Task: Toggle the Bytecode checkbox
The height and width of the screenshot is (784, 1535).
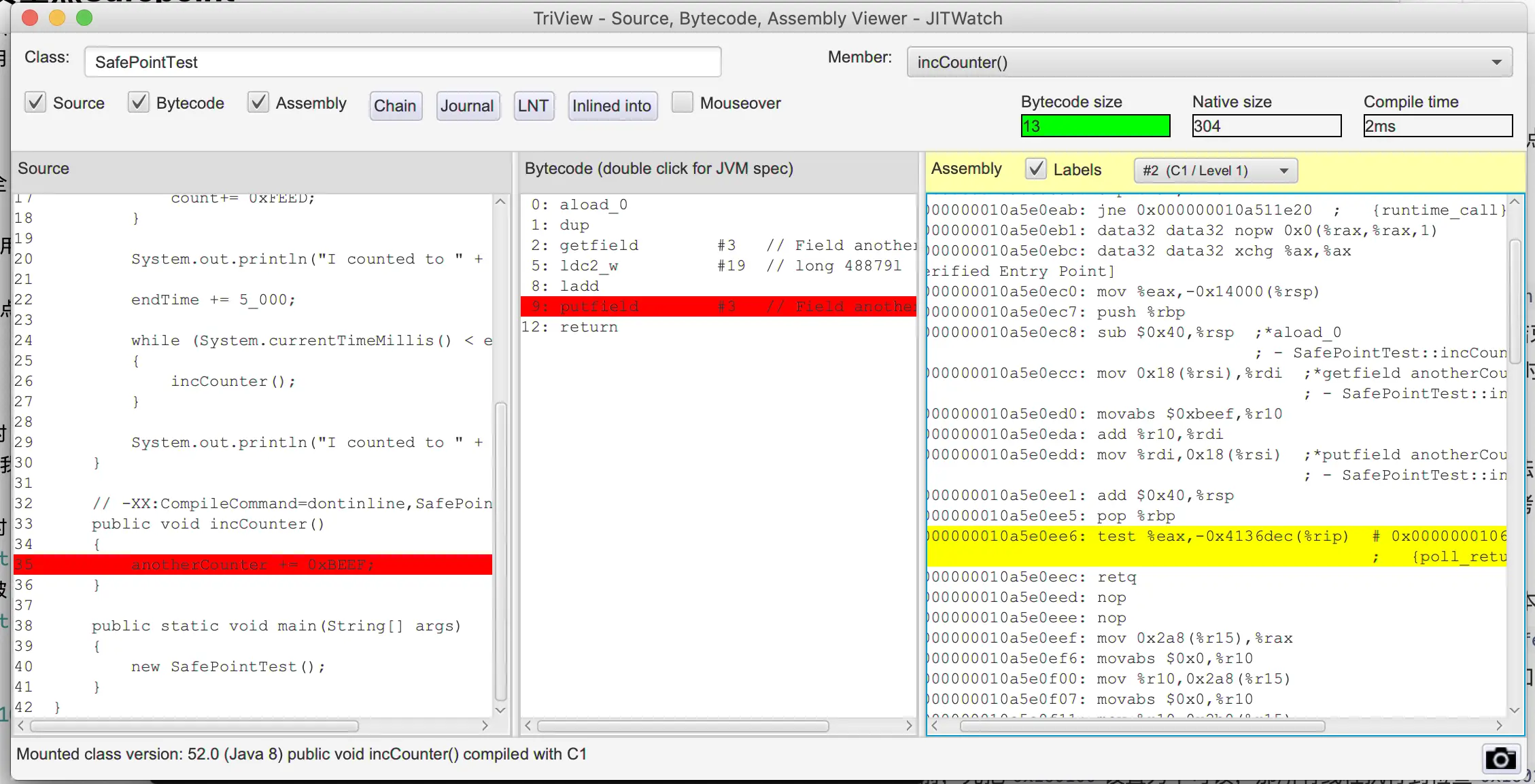Action: (139, 103)
